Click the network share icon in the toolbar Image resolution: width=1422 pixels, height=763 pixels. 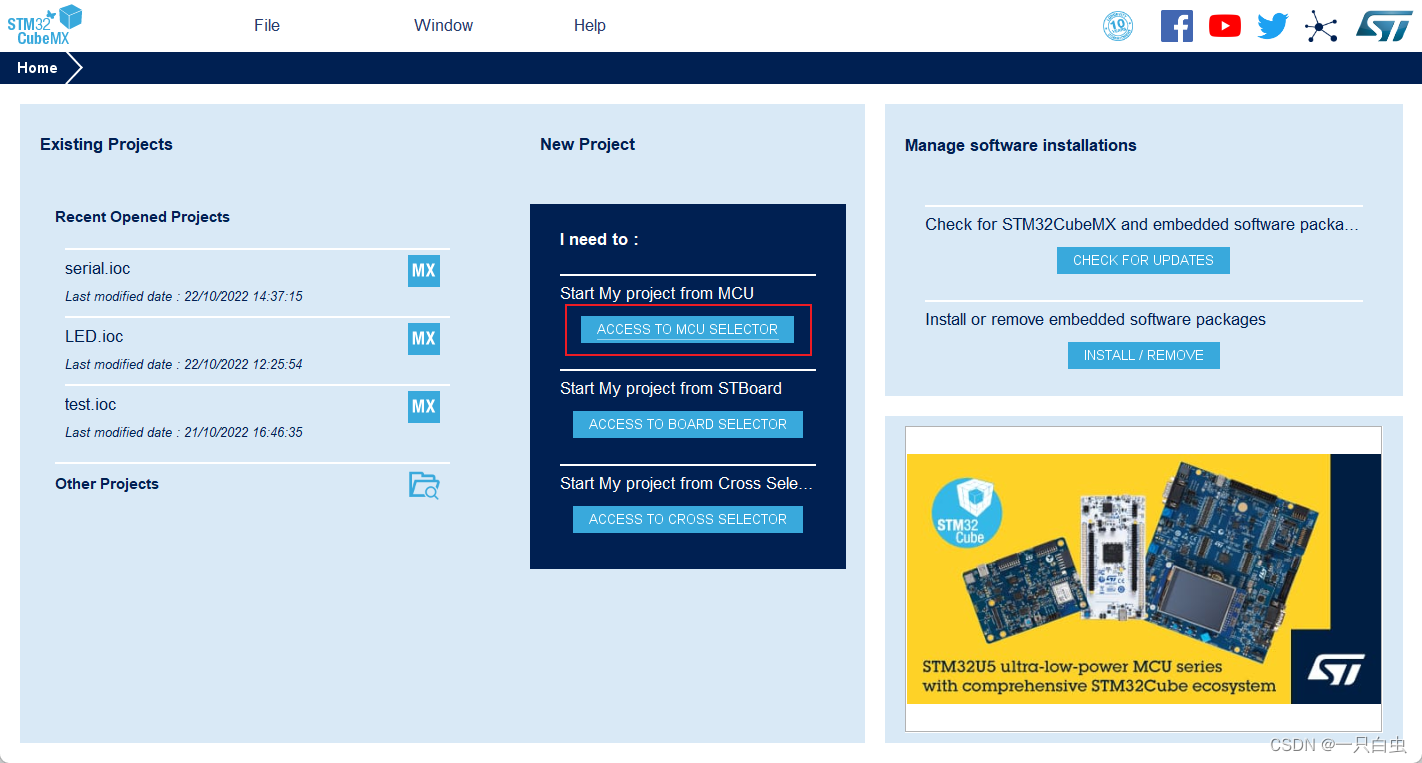tap(1322, 26)
